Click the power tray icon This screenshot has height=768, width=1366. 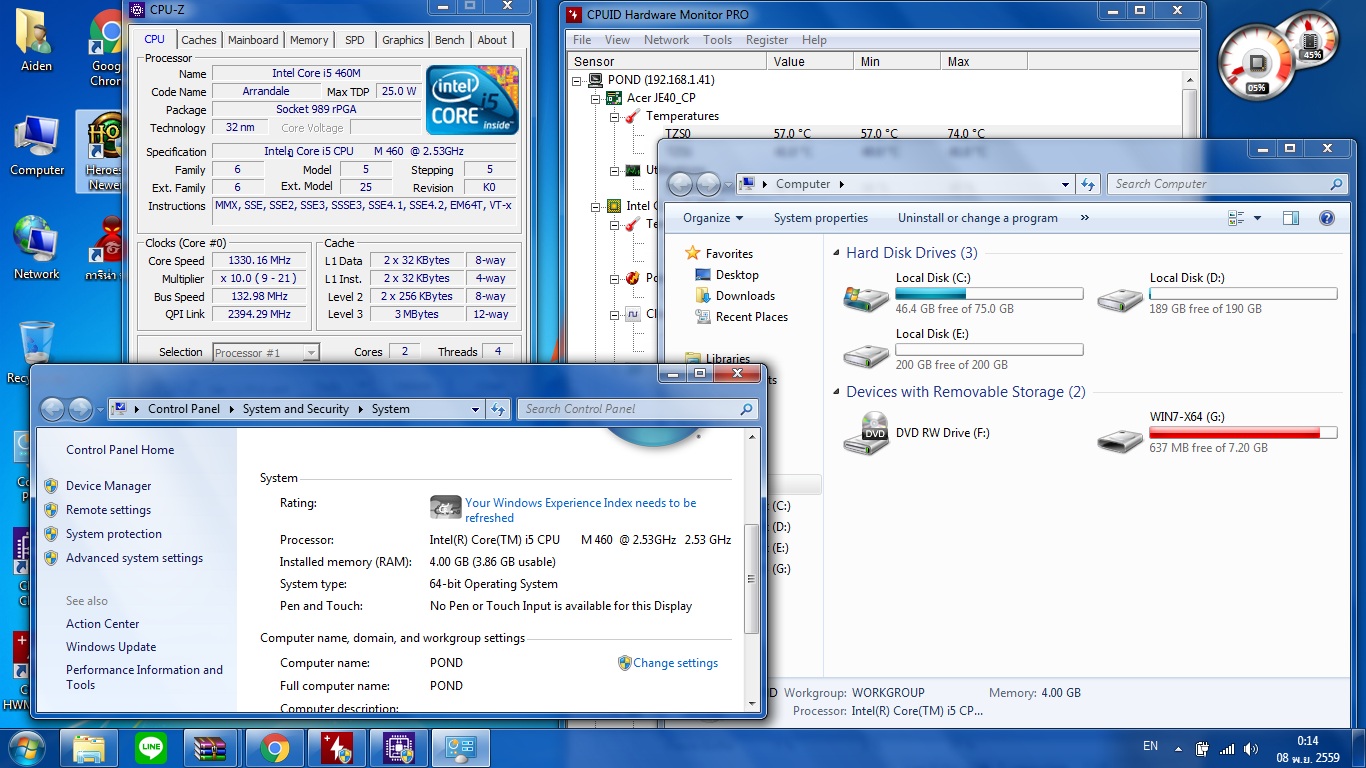click(x=1203, y=747)
